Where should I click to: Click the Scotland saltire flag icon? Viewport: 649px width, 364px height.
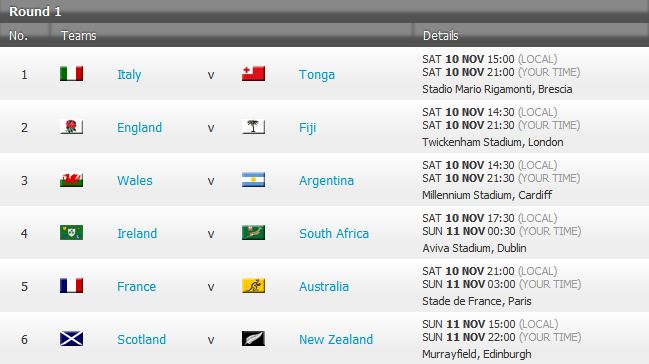(71, 339)
